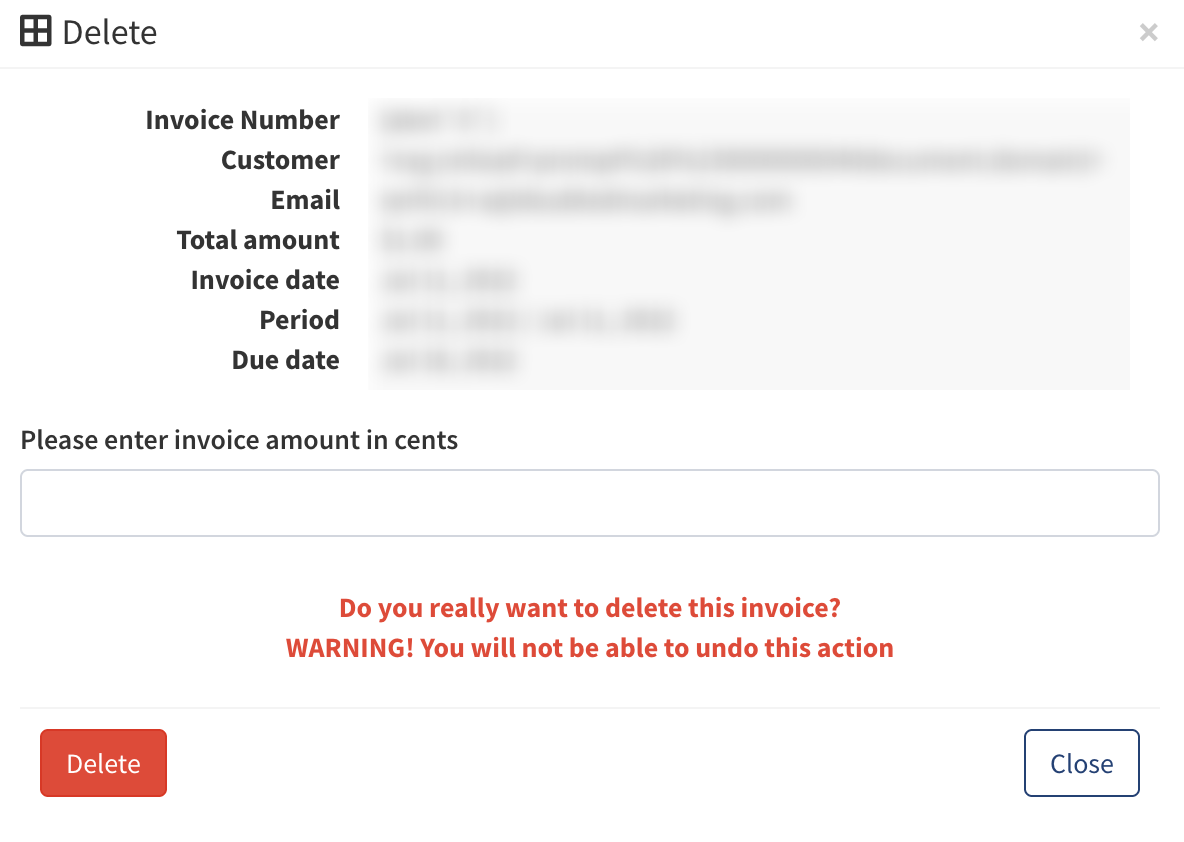
Task: Select the Customer label
Action: click(x=280, y=160)
